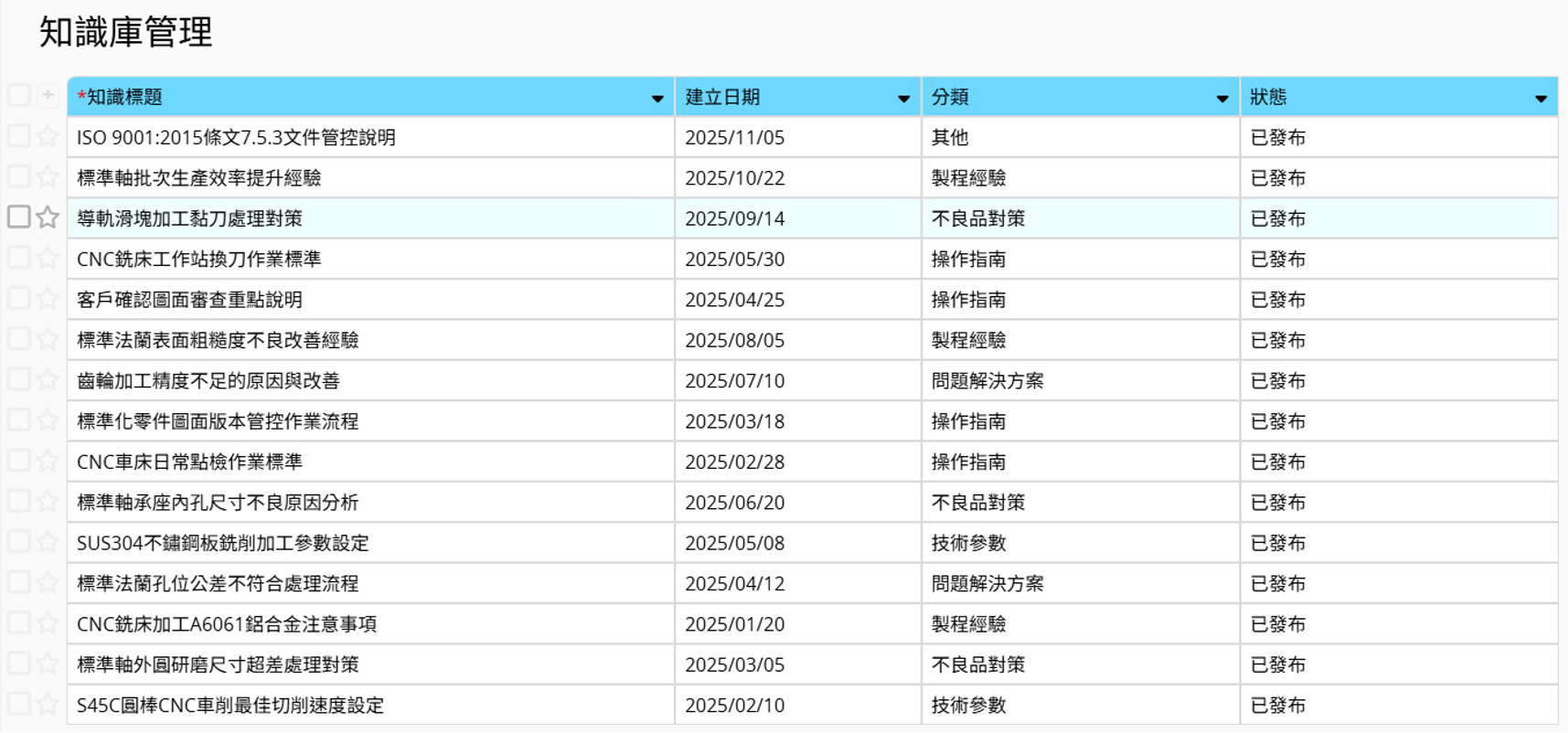Expand the 狀態 column filter arrow

(1541, 99)
